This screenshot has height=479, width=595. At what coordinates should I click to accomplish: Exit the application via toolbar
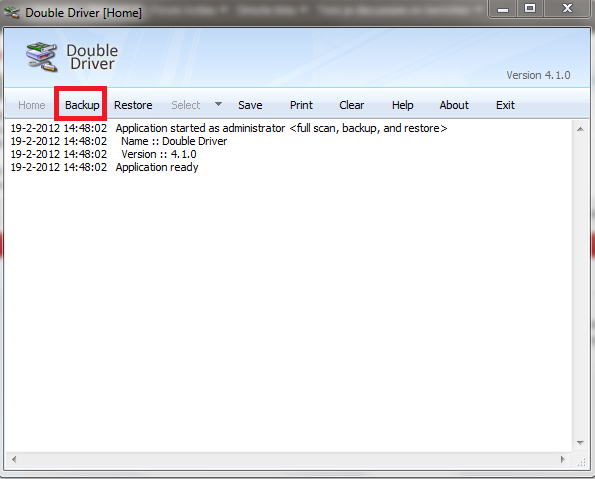tap(505, 105)
